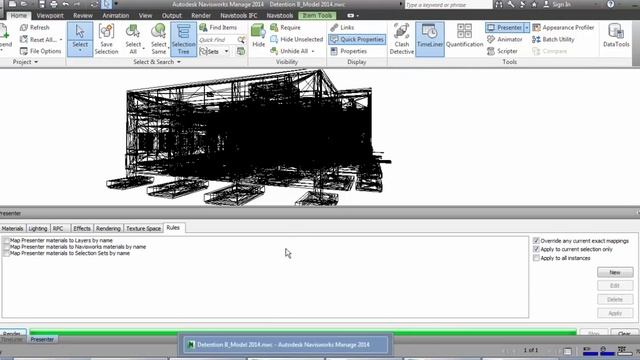This screenshot has height=360, width=640.
Task: Open the Select tool dropdown arrow
Action: [x=80, y=51]
